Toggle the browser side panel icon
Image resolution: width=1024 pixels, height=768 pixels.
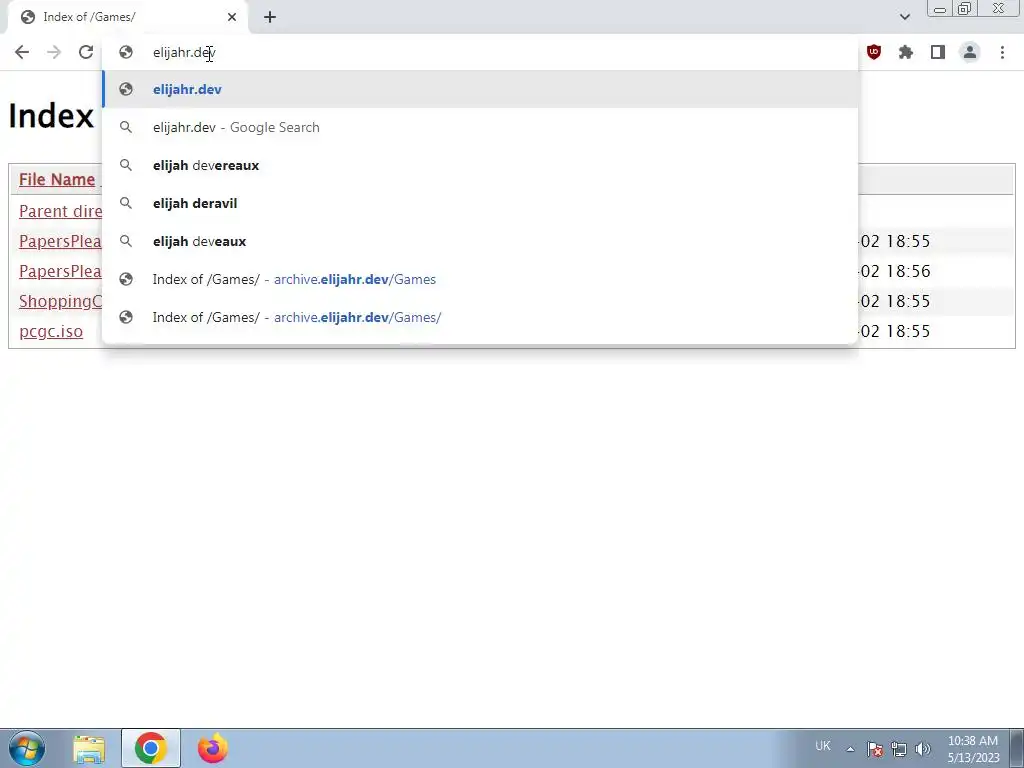938,52
